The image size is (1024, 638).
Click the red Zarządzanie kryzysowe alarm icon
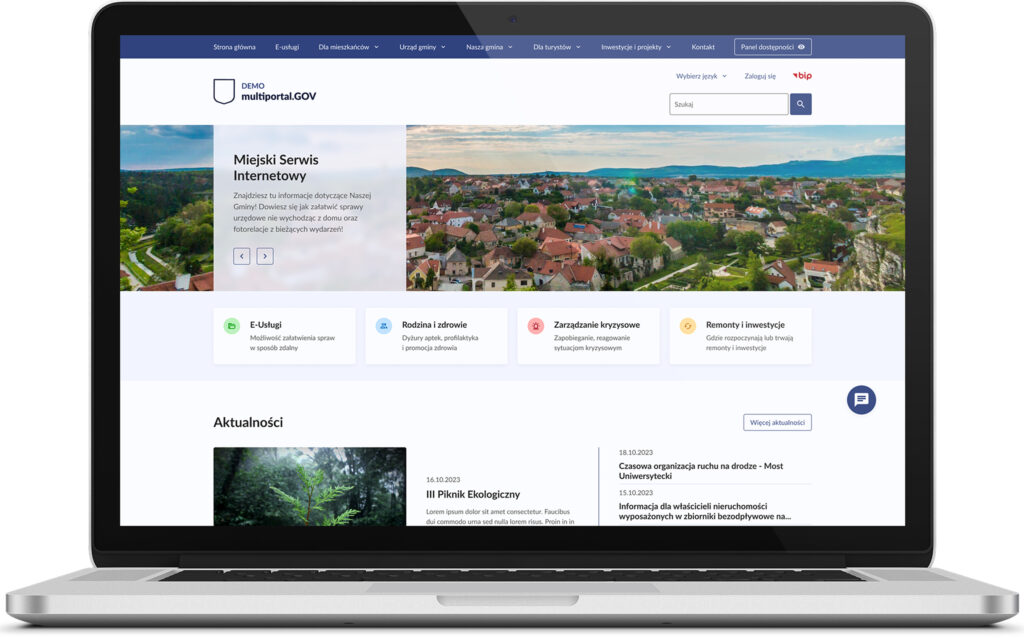535,326
